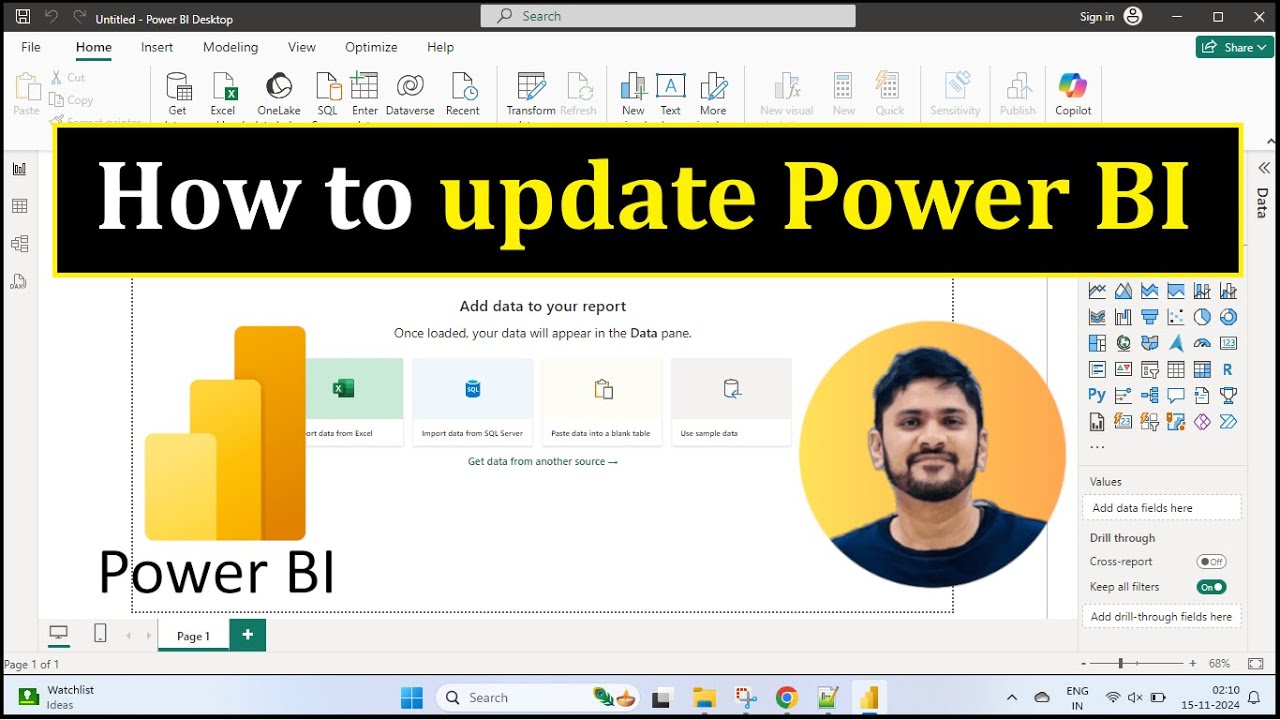1280x720 pixels.
Task: Select the Metrics trophy visual
Action: [1228, 395]
